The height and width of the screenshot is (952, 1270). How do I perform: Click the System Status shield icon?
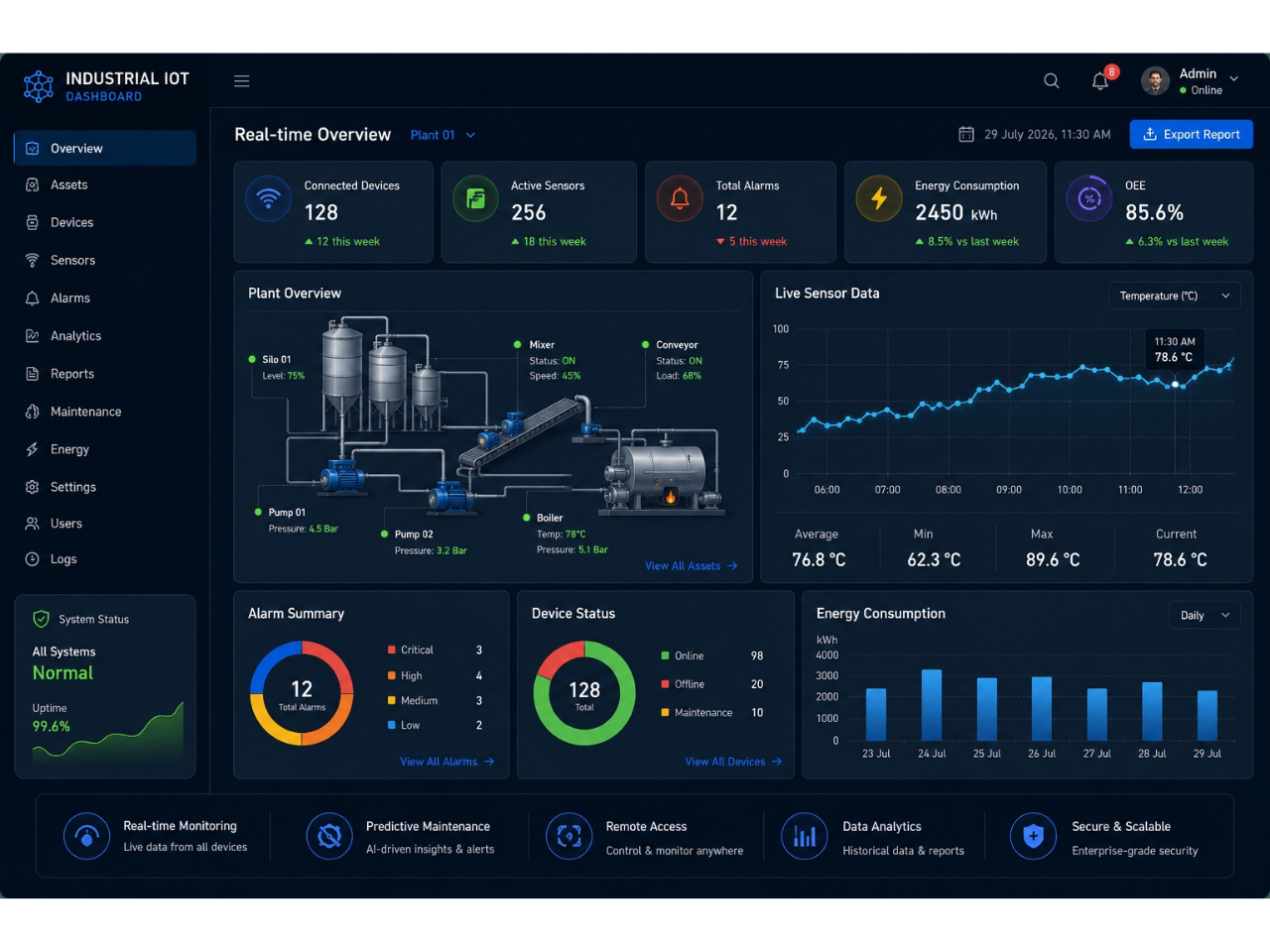(41, 619)
